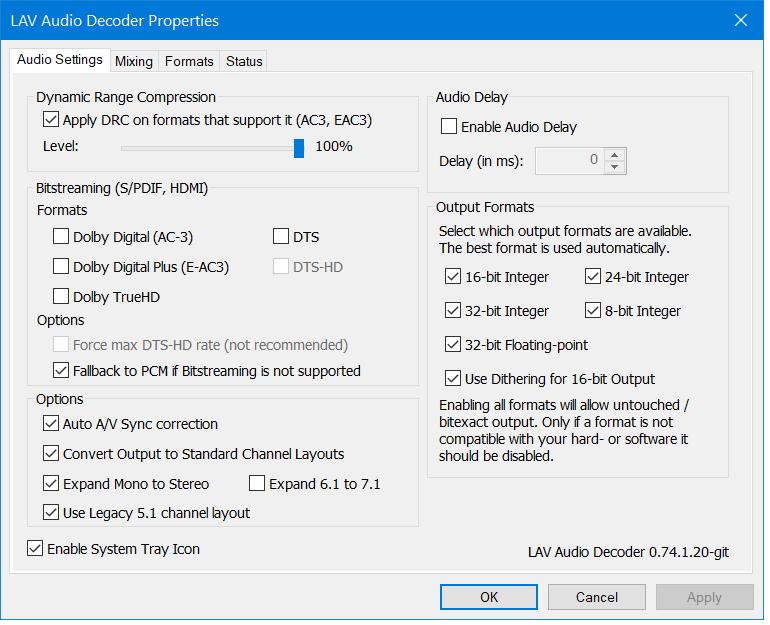The width and height of the screenshot is (770, 625).
Task: Select the Audio Settings tab
Action: (59, 59)
